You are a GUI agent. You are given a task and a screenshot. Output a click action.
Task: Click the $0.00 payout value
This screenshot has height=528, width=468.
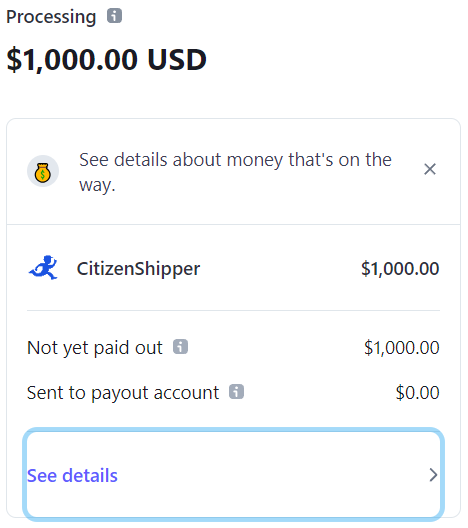tap(417, 393)
